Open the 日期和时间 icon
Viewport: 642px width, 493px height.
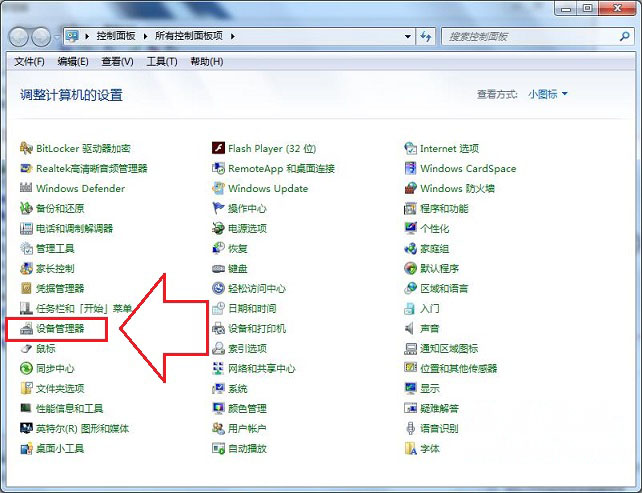click(218, 308)
